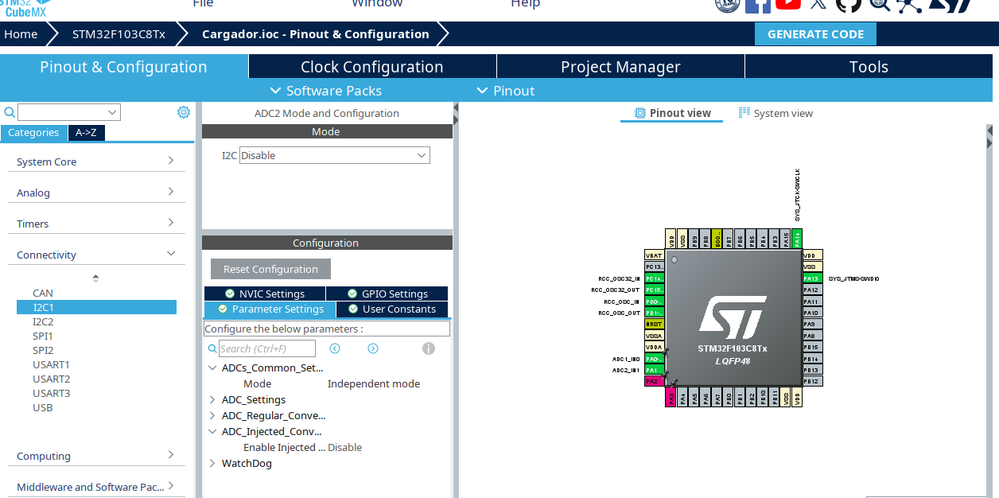The width and height of the screenshot is (999, 498).
Task: Expand the Analog category
Action: (96, 192)
